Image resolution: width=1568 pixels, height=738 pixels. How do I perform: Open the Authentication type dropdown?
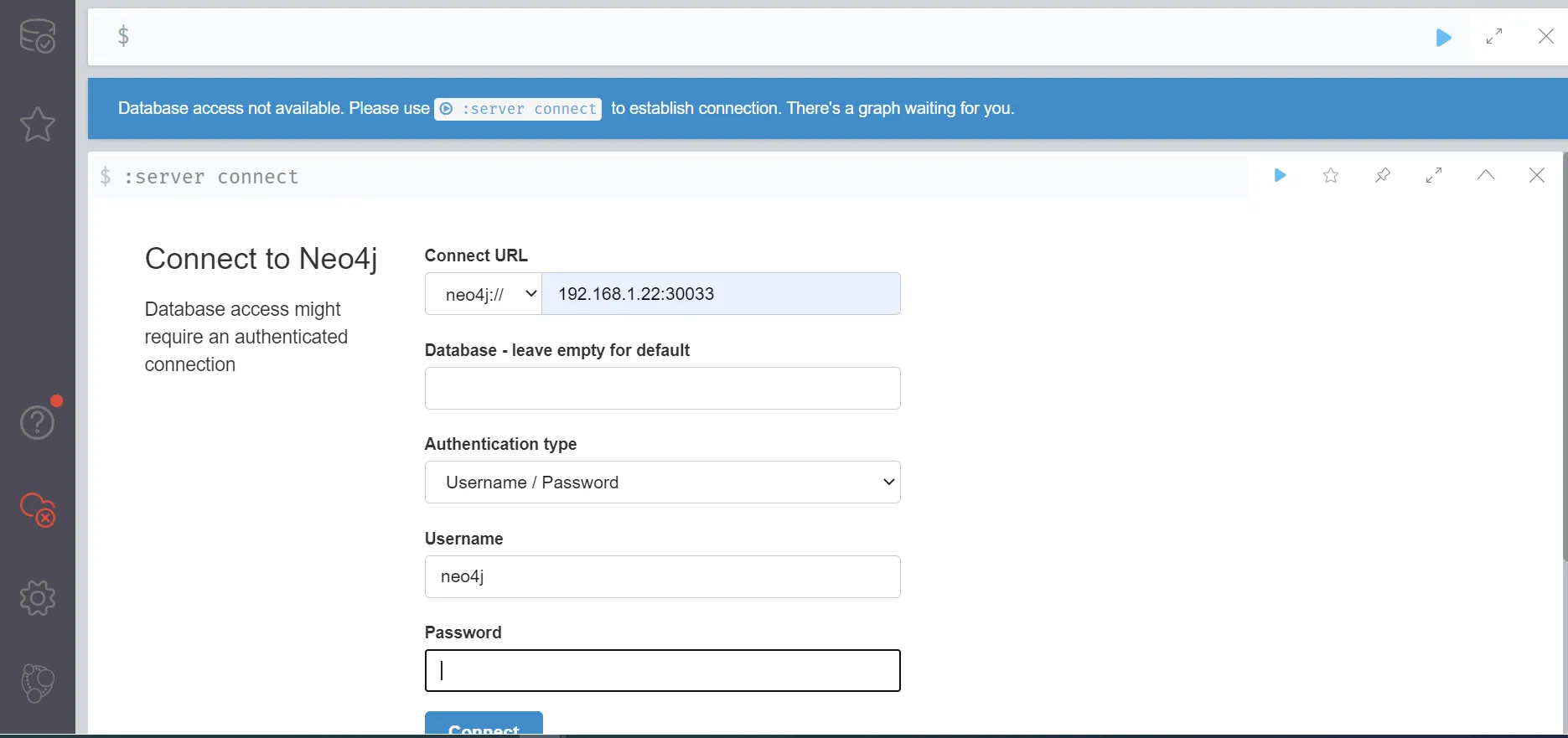663,483
